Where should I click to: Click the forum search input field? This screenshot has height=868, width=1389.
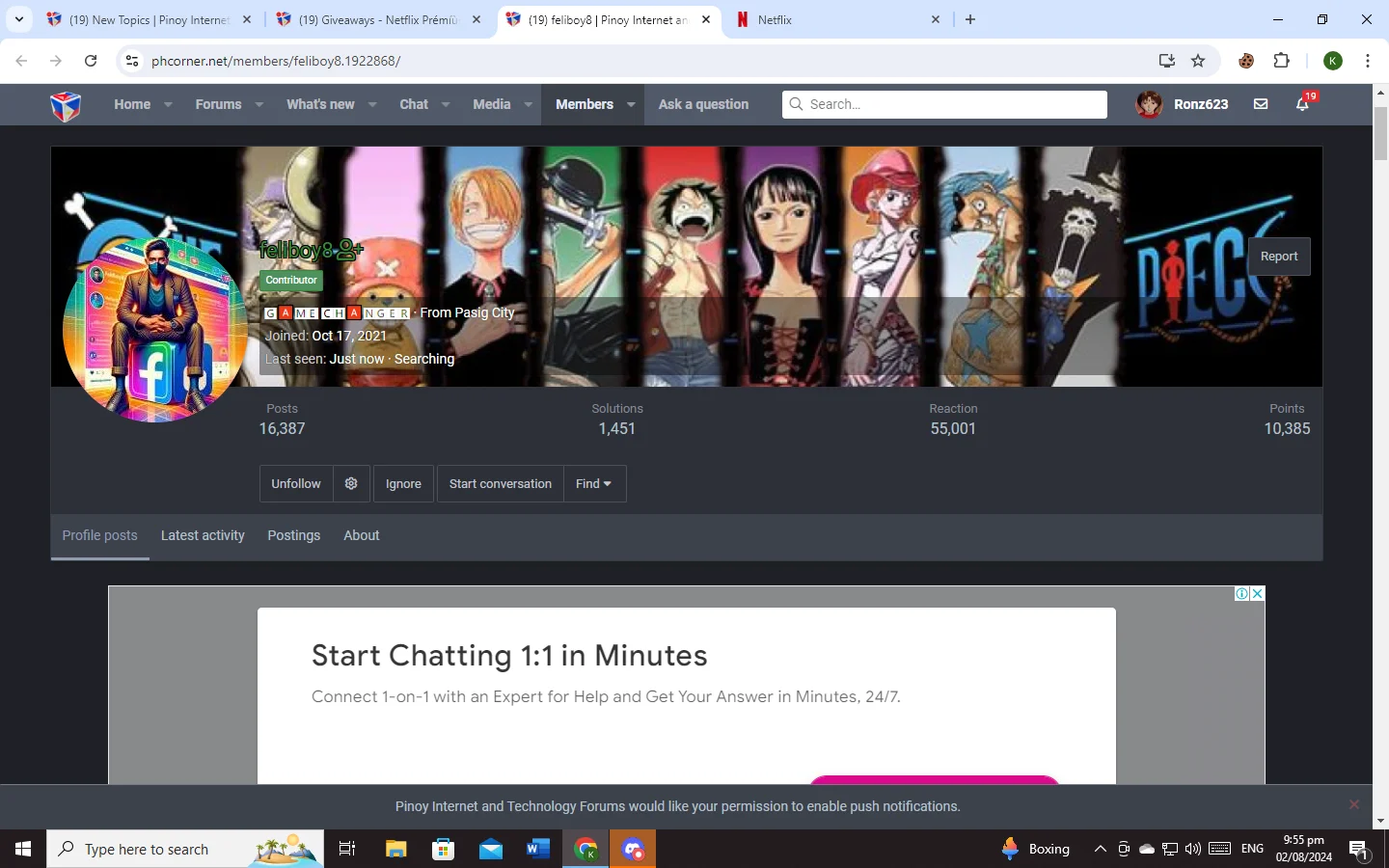coord(944,104)
